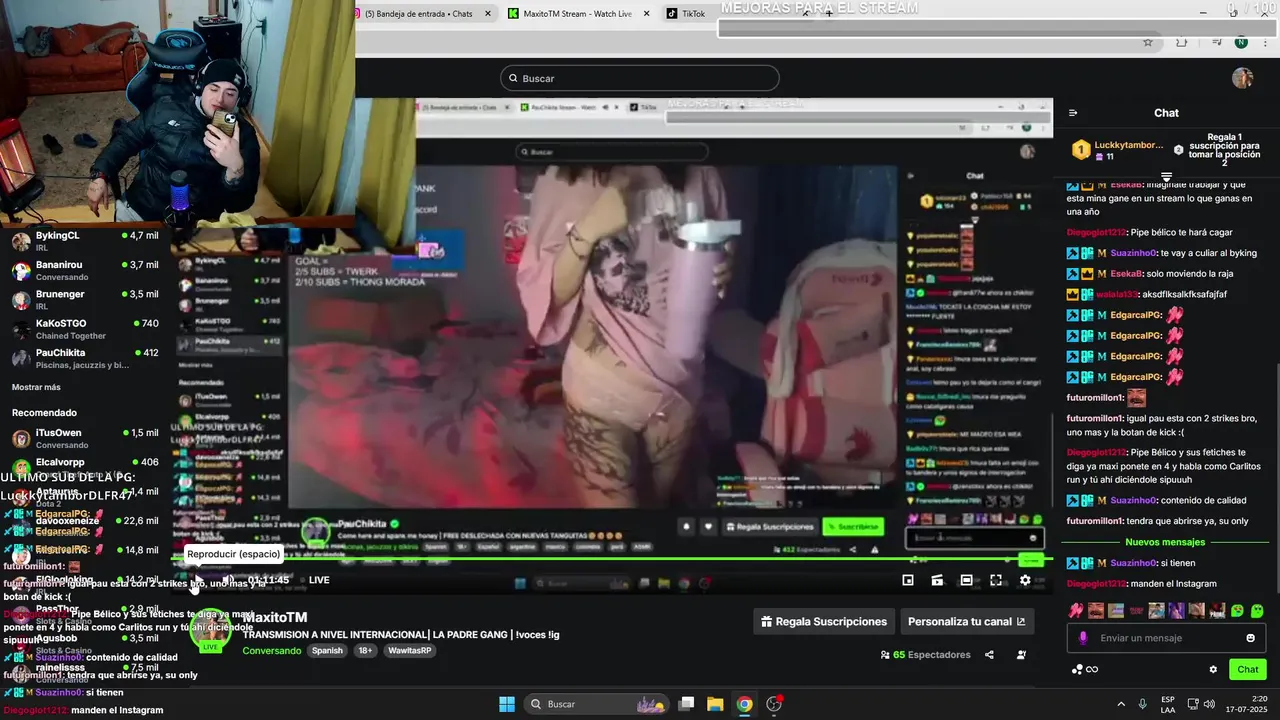Click Personaliza tu canal button

(967, 621)
